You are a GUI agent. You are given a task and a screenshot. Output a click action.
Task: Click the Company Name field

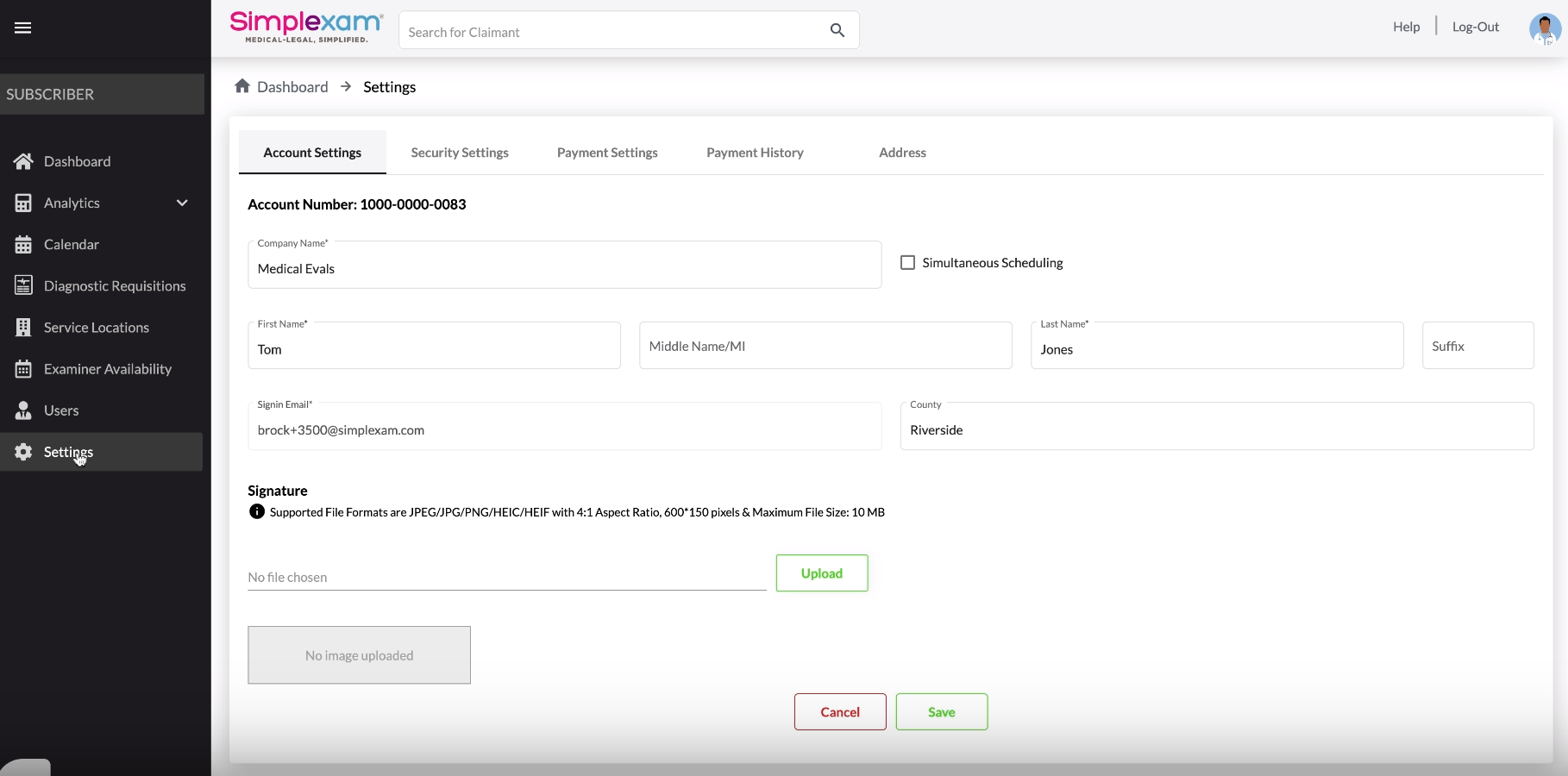565,265
